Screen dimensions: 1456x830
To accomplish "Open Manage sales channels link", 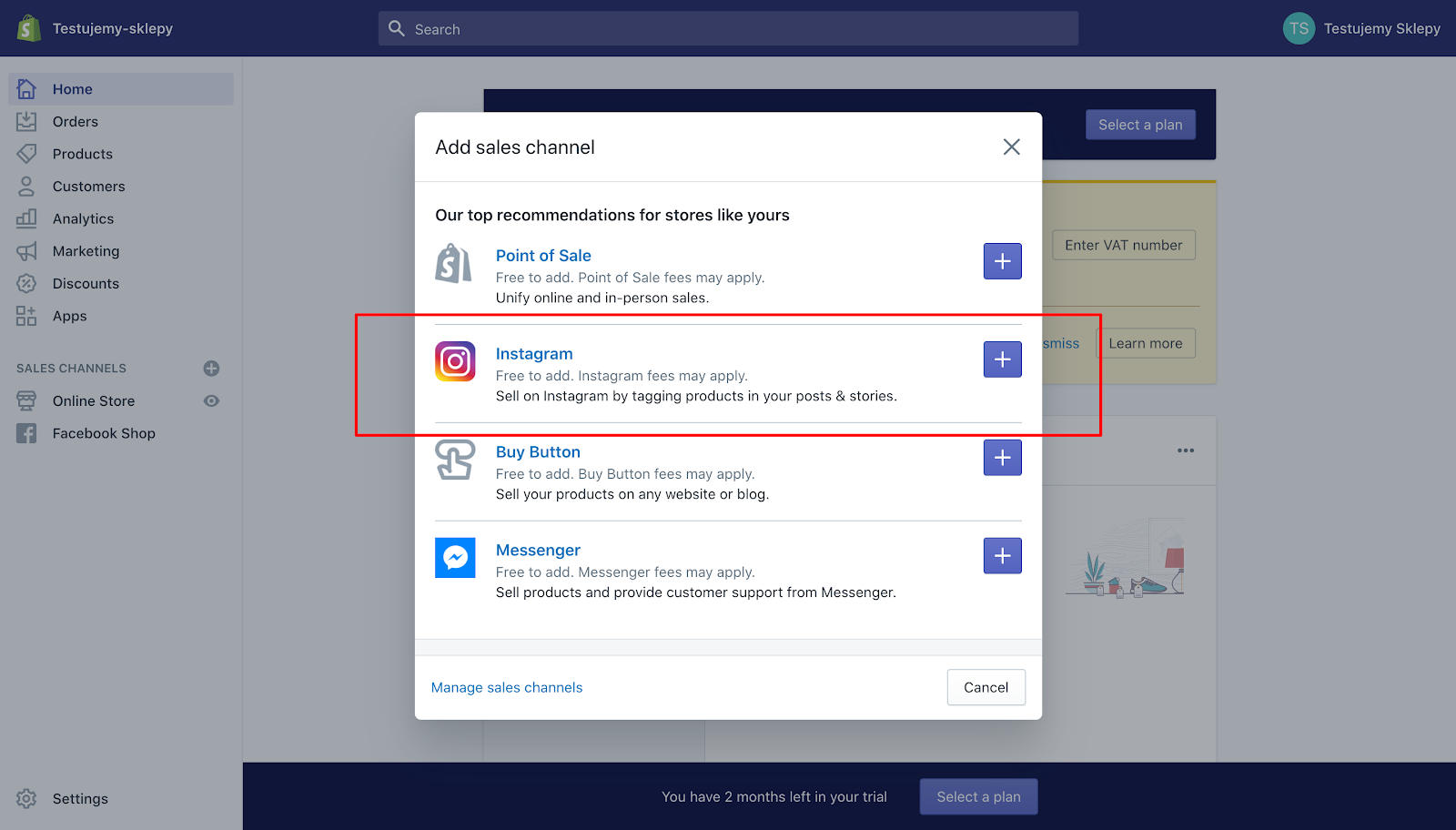I will pos(507,687).
